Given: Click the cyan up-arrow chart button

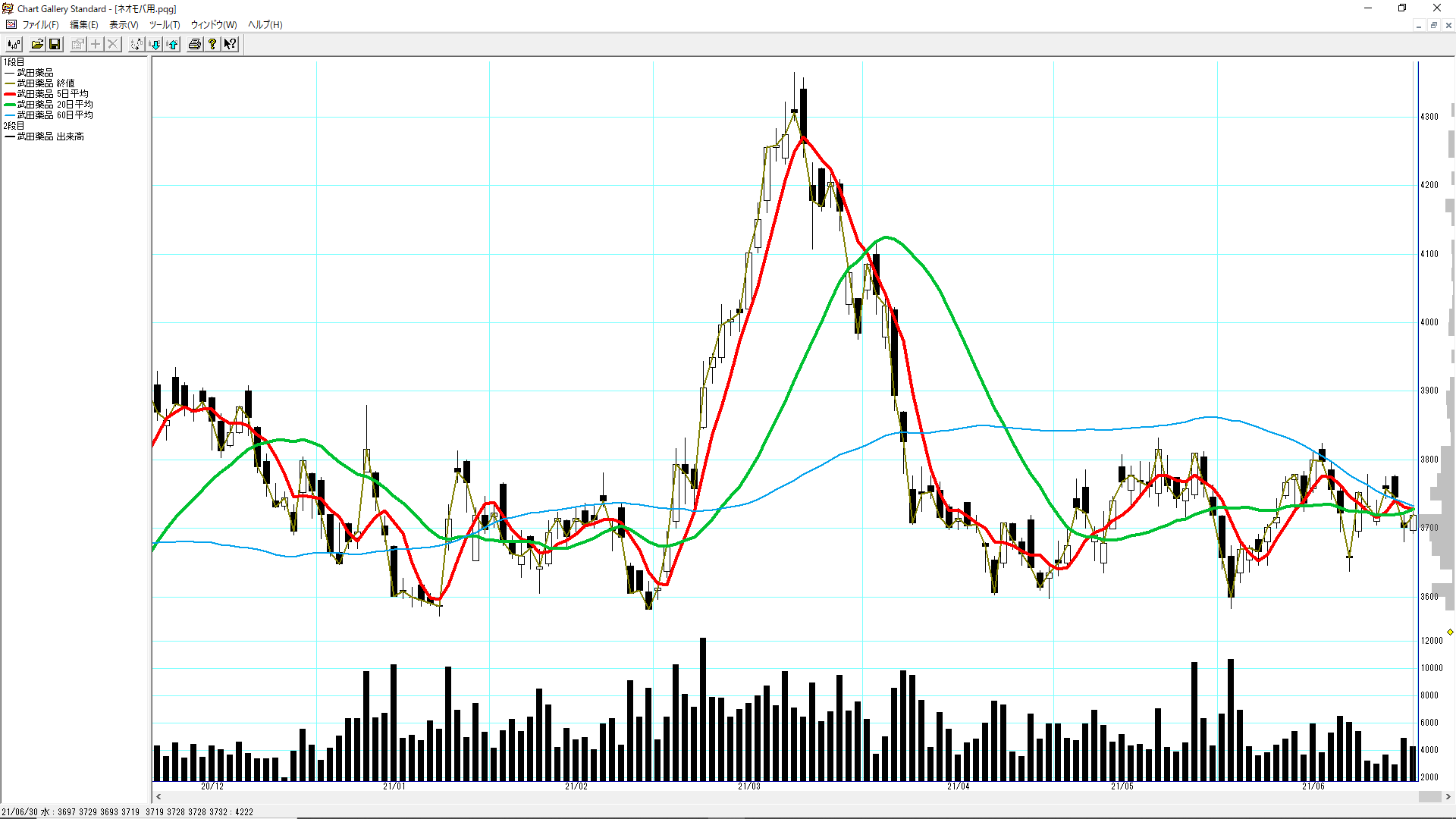Looking at the screenshot, I should pyautogui.click(x=173, y=45).
